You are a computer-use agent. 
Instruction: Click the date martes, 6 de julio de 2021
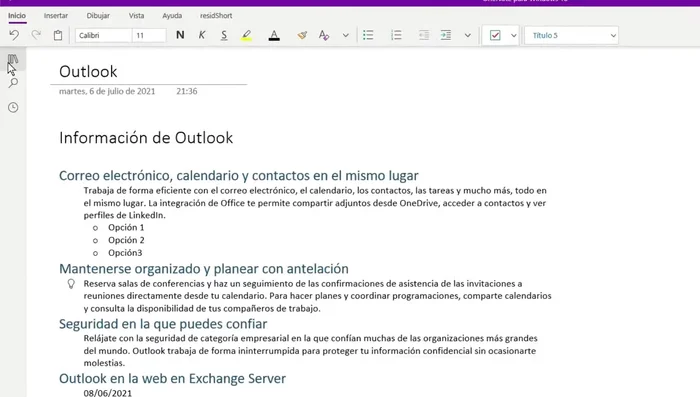point(107,91)
